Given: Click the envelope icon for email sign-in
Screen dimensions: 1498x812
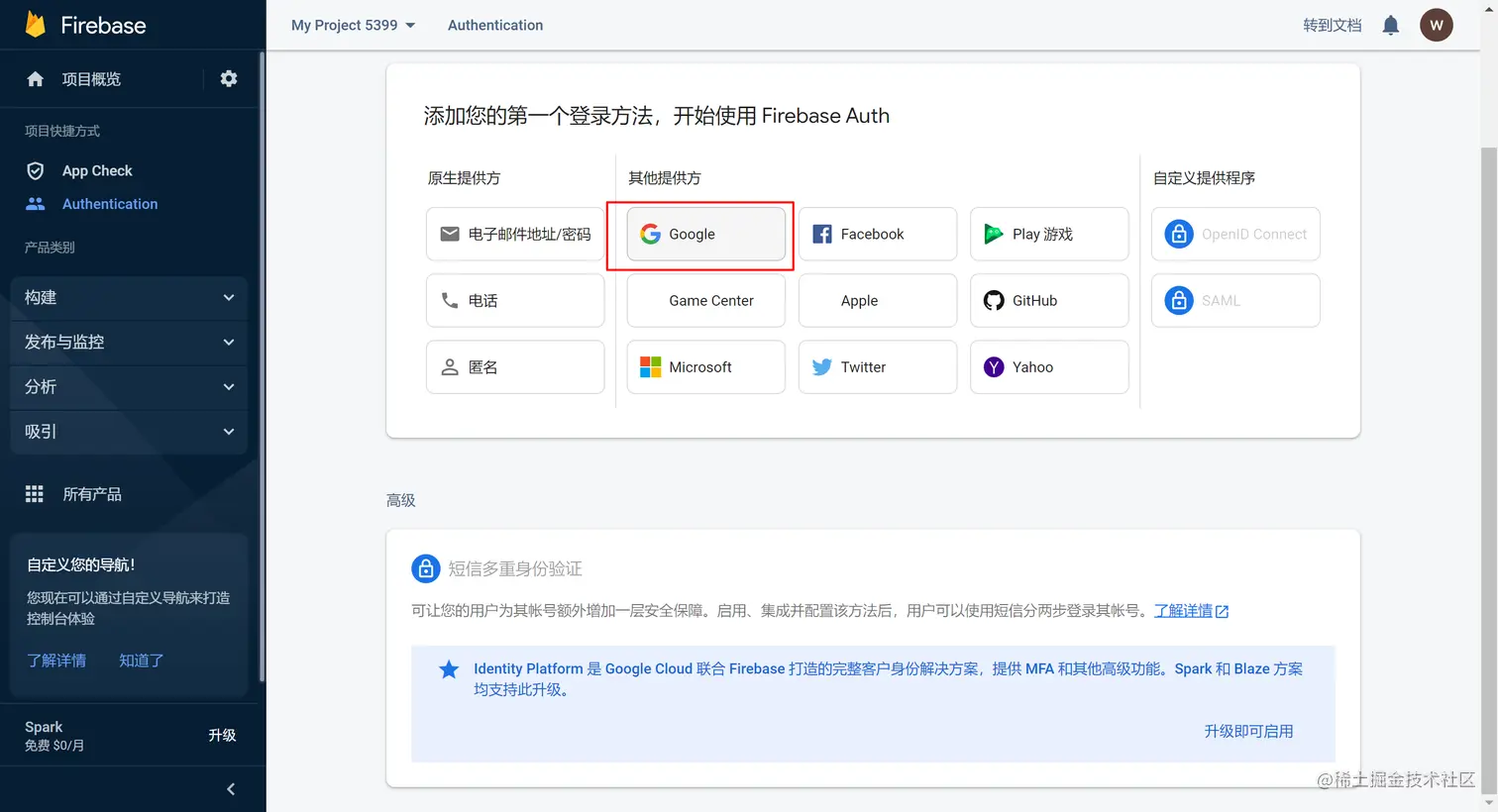Looking at the screenshot, I should pyautogui.click(x=450, y=234).
